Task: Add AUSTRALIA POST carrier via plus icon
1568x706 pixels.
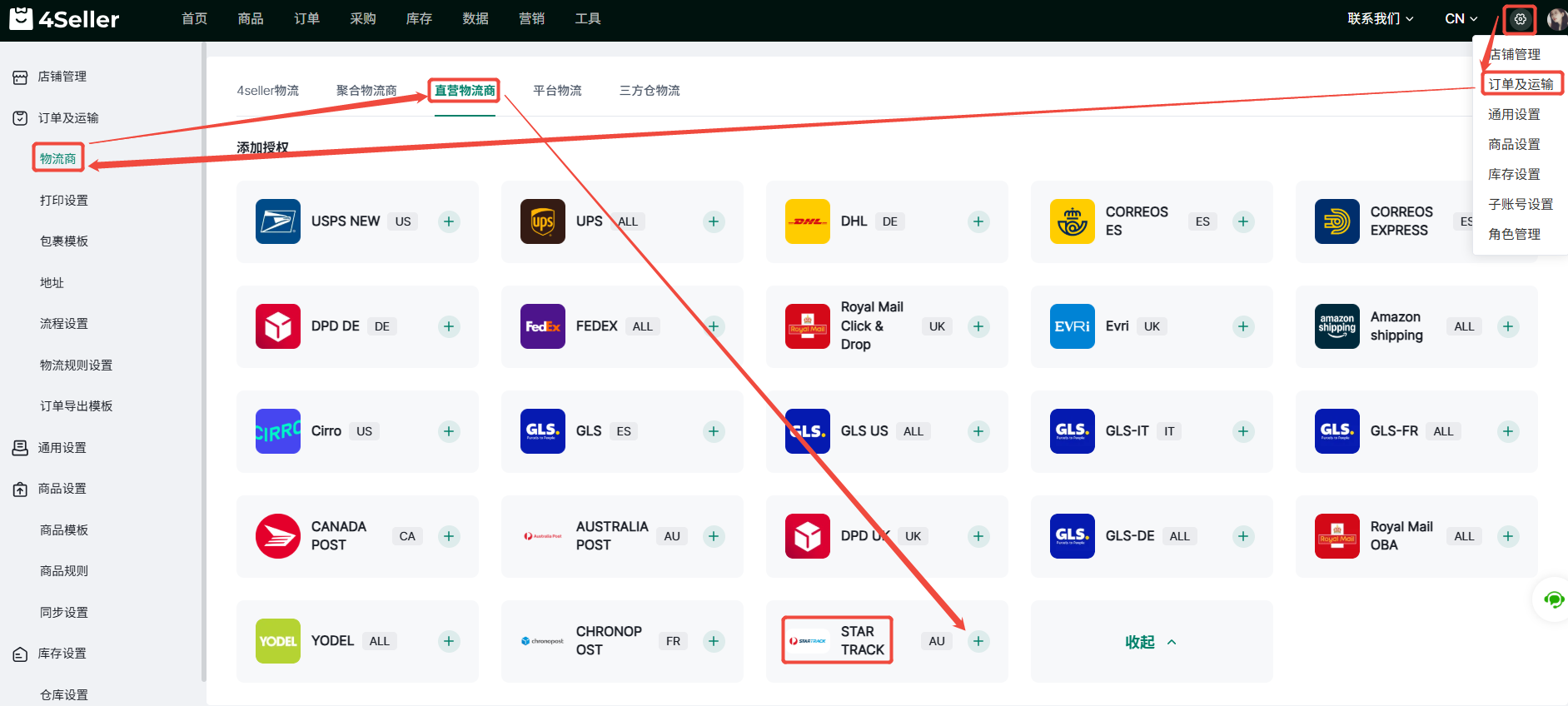Action: (x=714, y=536)
